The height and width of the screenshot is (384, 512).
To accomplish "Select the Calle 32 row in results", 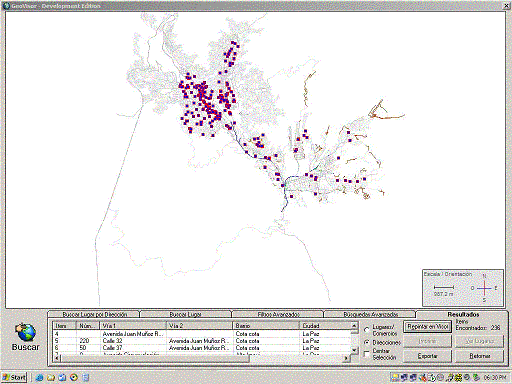I will pyautogui.click(x=202, y=341).
